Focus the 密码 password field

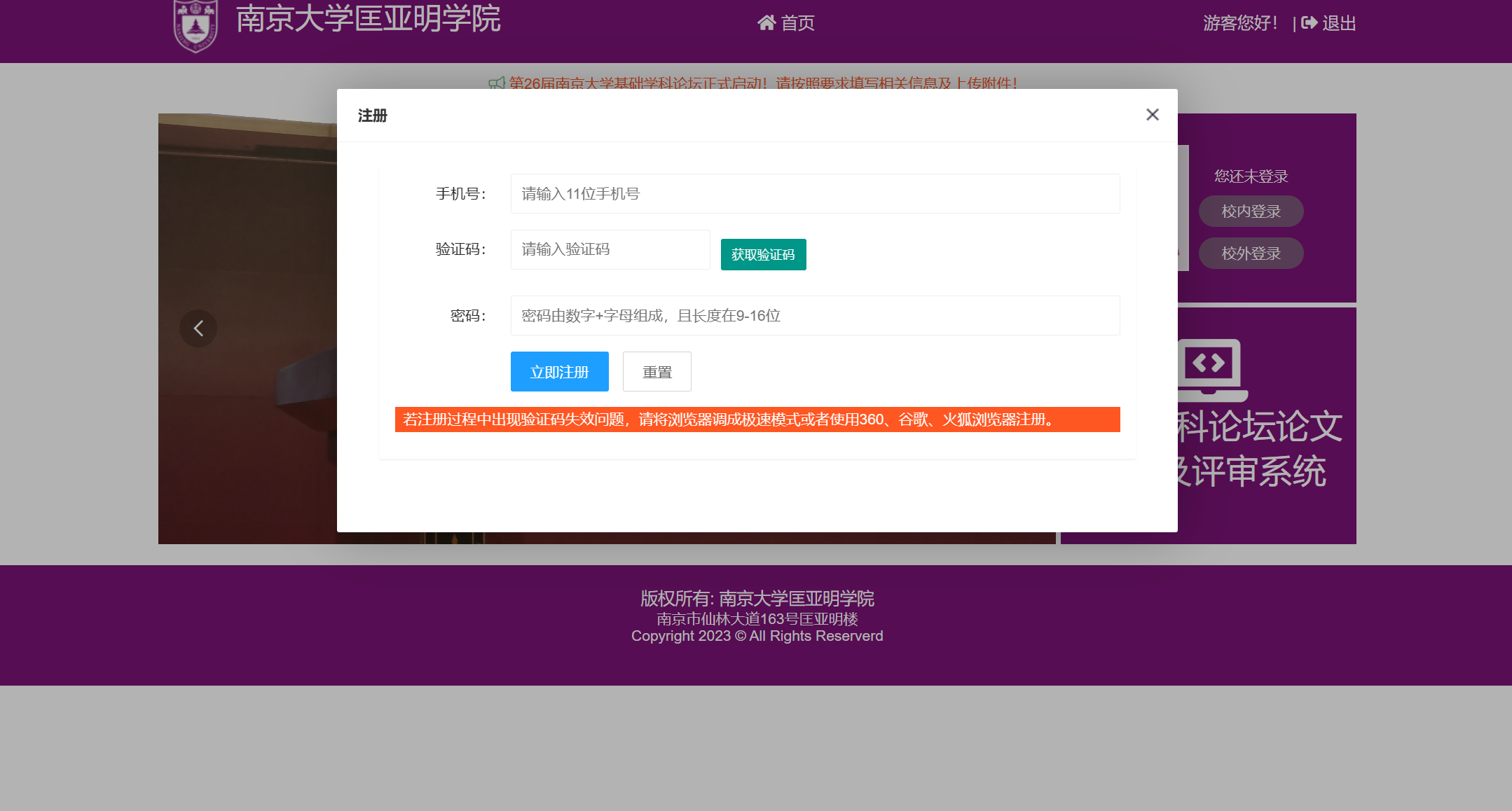815,316
